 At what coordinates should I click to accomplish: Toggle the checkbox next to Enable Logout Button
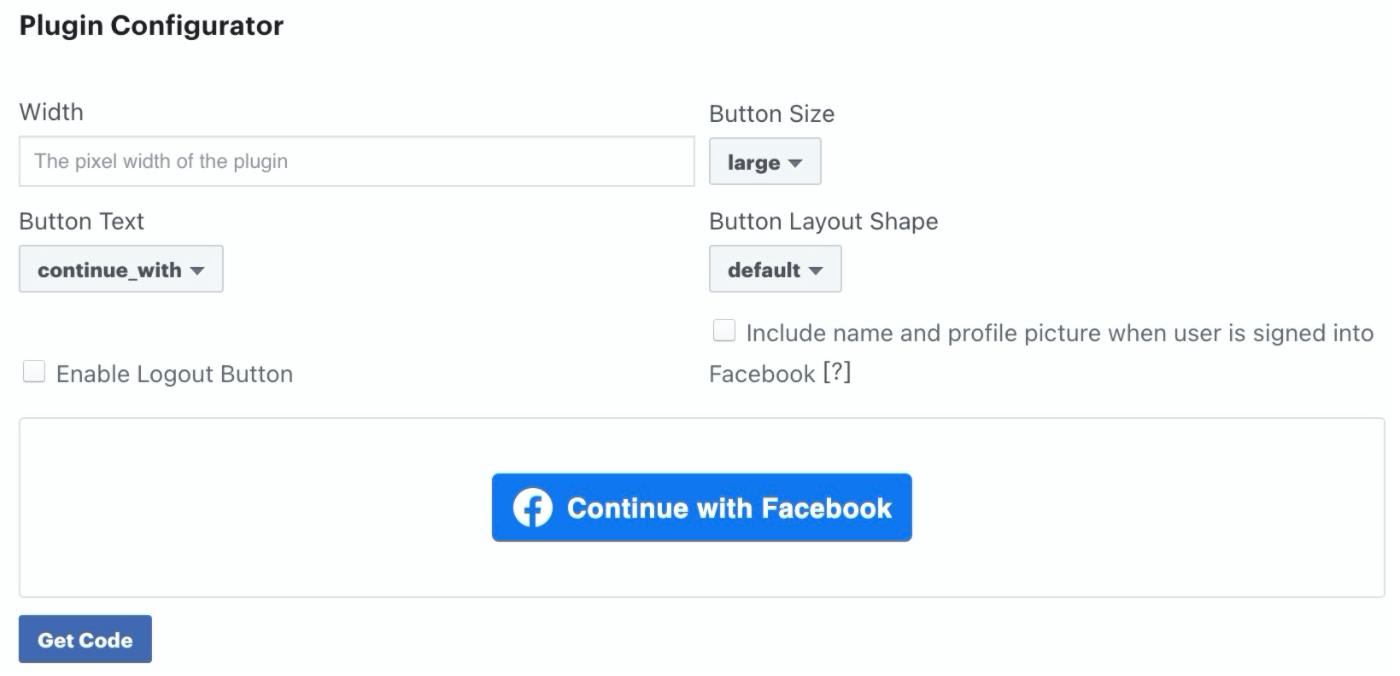(34, 371)
